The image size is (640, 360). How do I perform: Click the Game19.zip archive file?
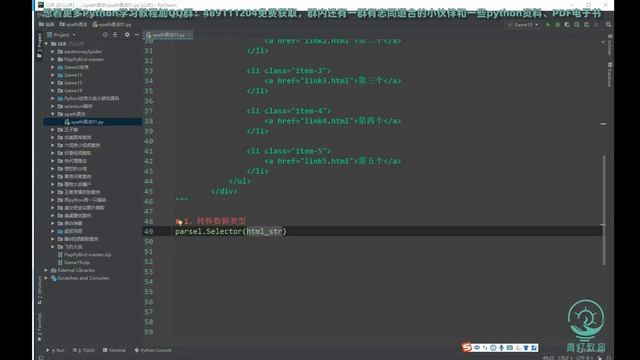coord(74,262)
